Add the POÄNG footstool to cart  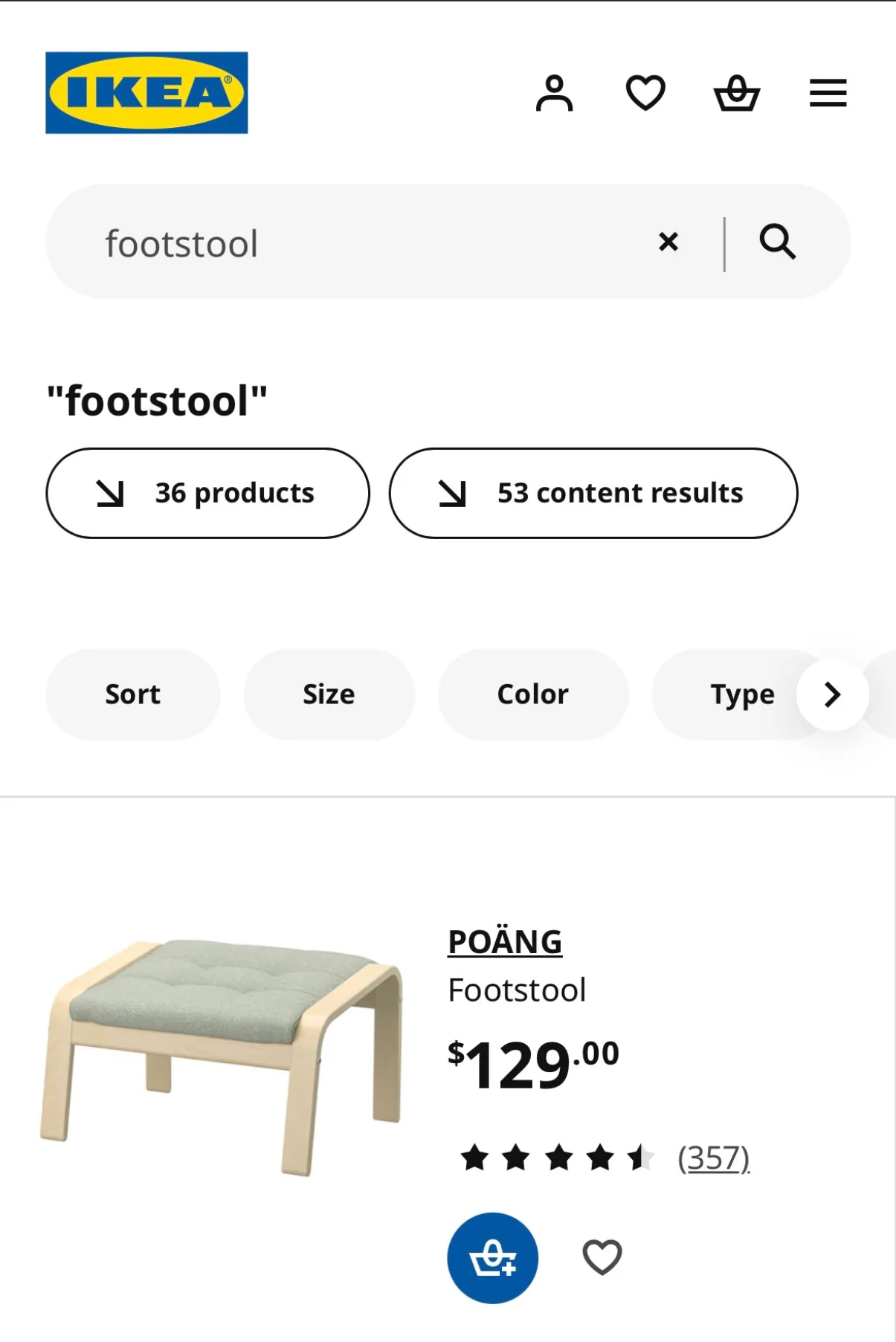(491, 1256)
